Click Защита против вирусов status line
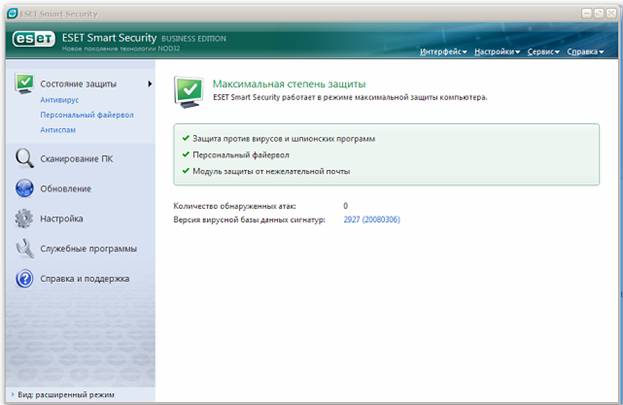The image size is (623, 405). [x=286, y=138]
